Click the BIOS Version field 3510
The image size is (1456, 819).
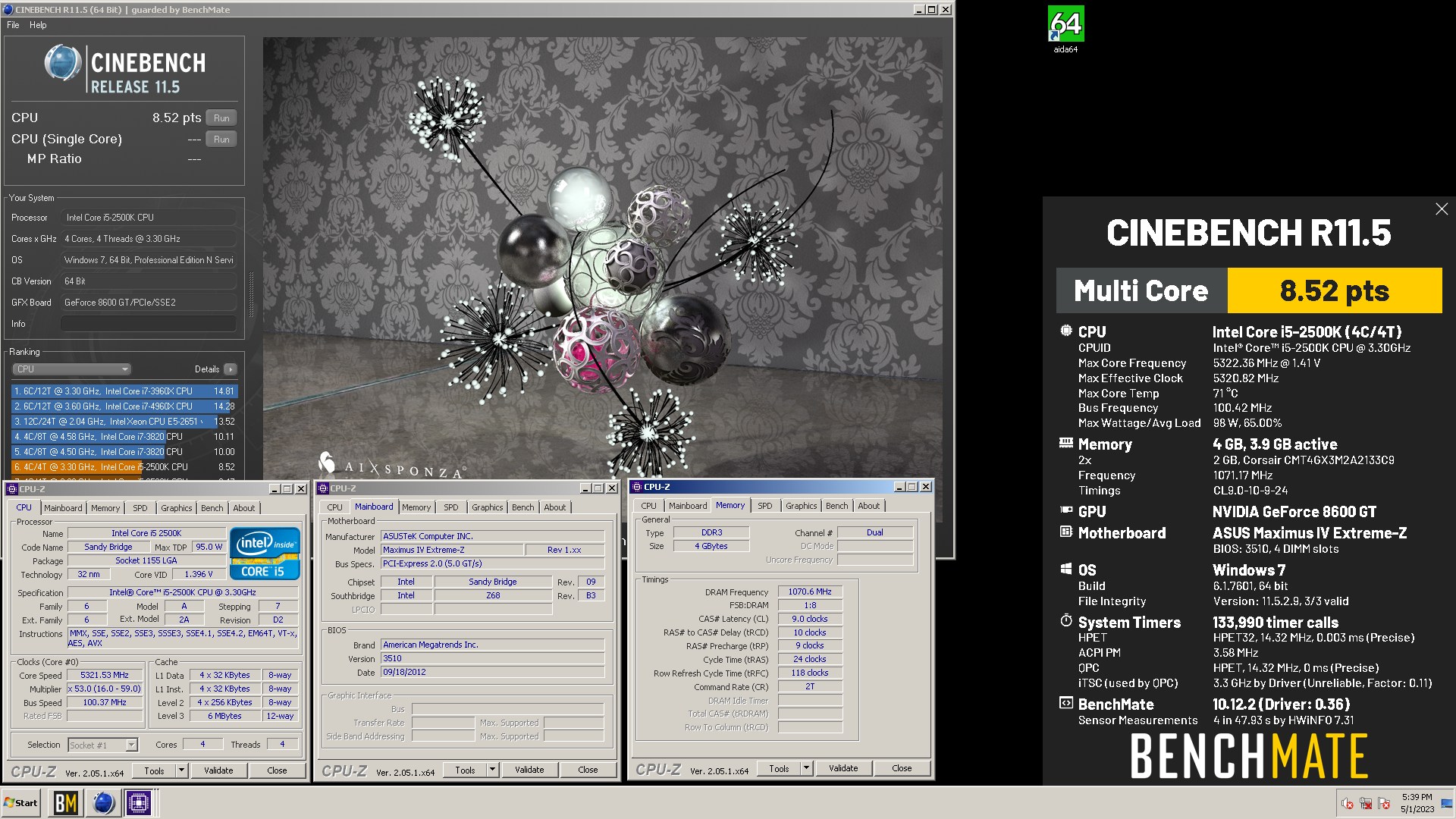(492, 658)
